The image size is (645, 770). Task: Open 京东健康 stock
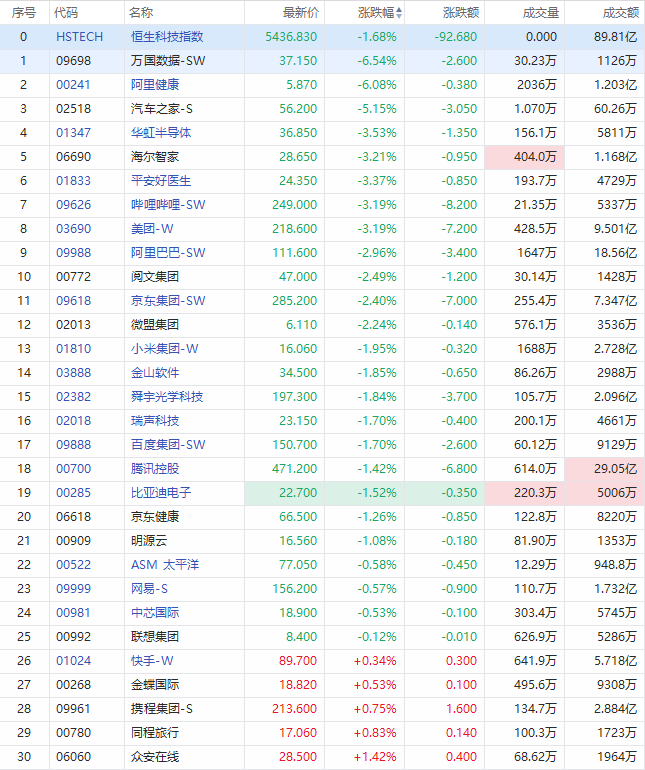(155, 517)
